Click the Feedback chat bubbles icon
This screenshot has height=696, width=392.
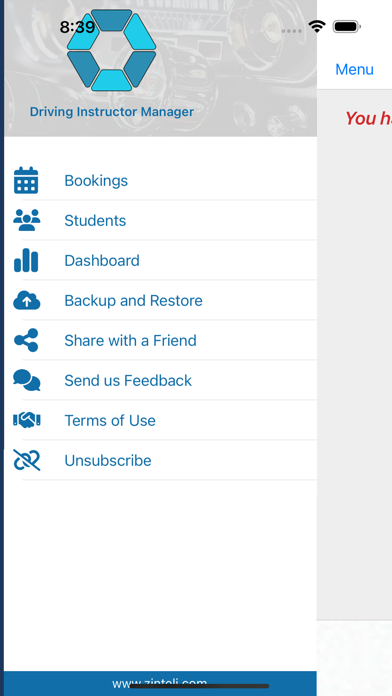(27, 380)
